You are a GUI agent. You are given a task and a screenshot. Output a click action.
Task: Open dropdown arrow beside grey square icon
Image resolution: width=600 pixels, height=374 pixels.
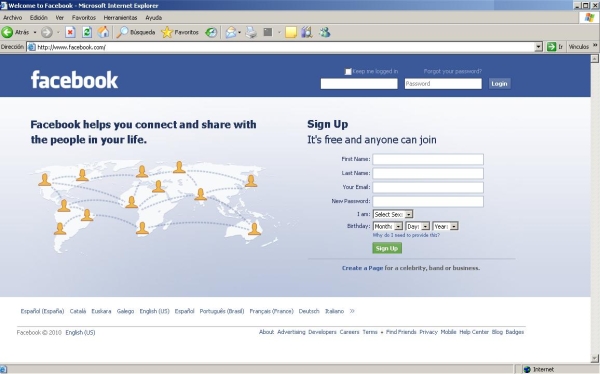pyautogui.click(x=279, y=33)
